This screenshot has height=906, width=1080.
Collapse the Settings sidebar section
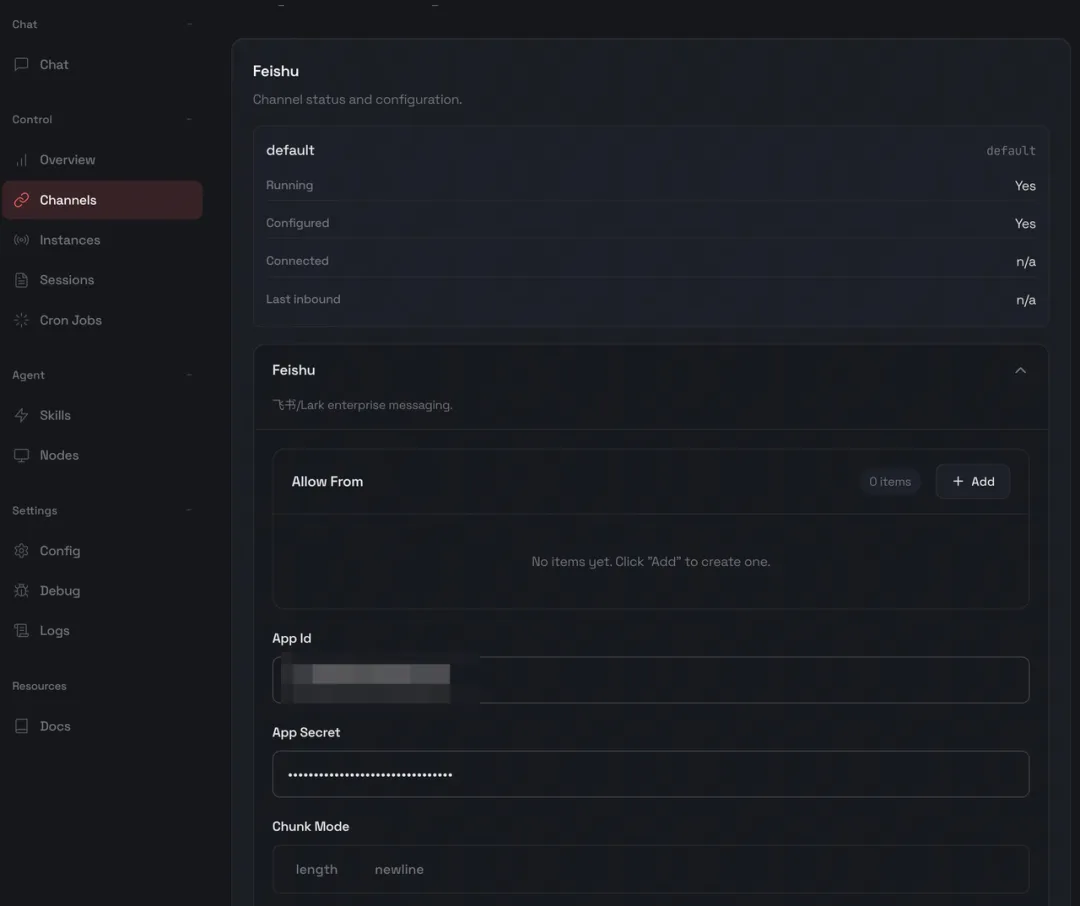pos(189,511)
